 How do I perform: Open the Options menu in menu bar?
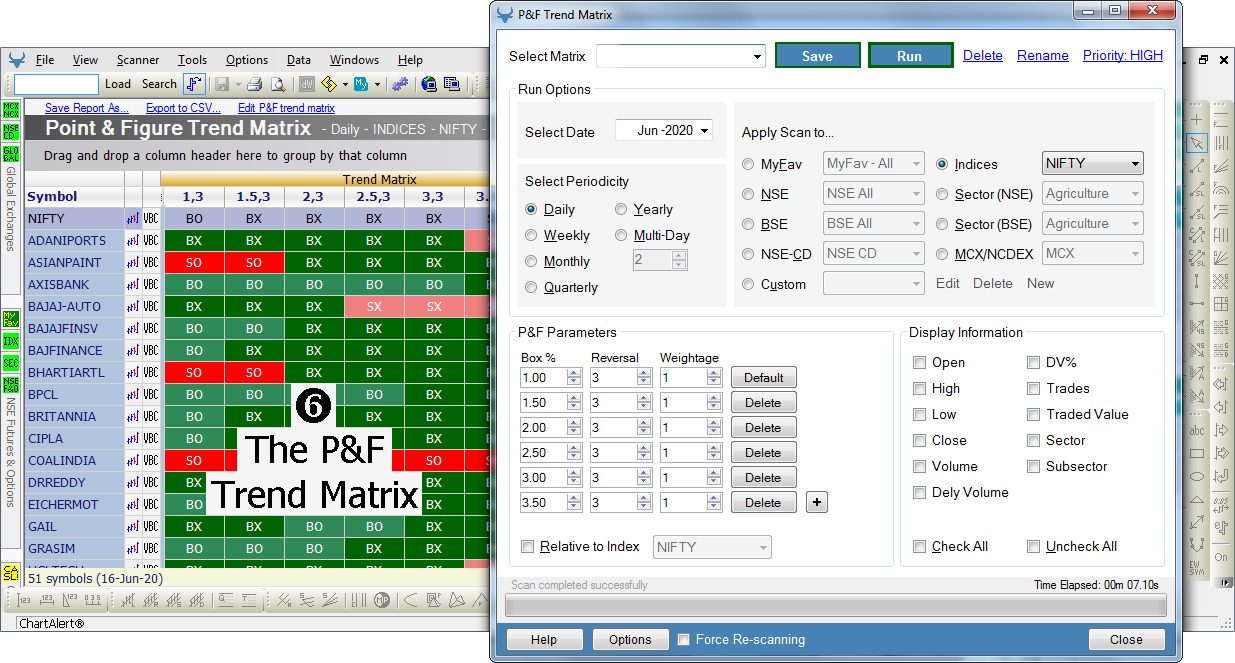pyautogui.click(x=247, y=60)
